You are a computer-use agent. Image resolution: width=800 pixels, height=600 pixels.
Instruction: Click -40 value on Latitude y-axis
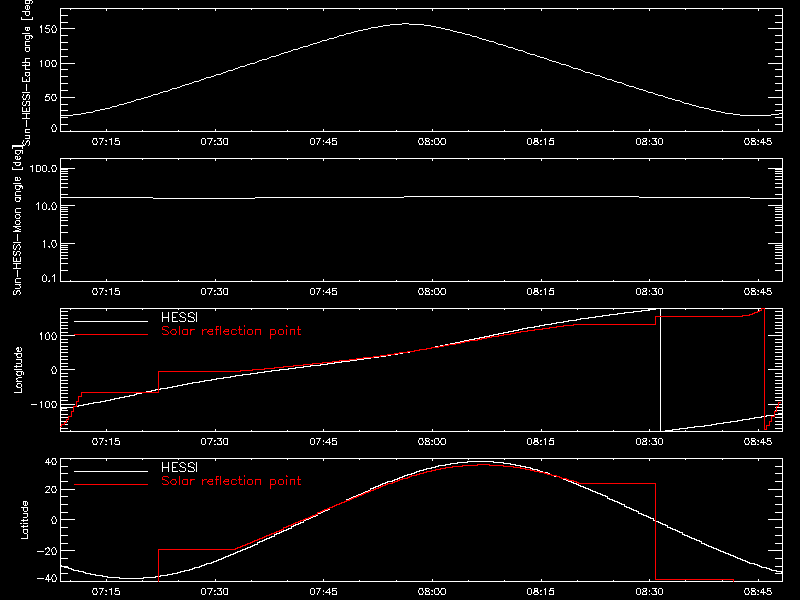point(47,579)
